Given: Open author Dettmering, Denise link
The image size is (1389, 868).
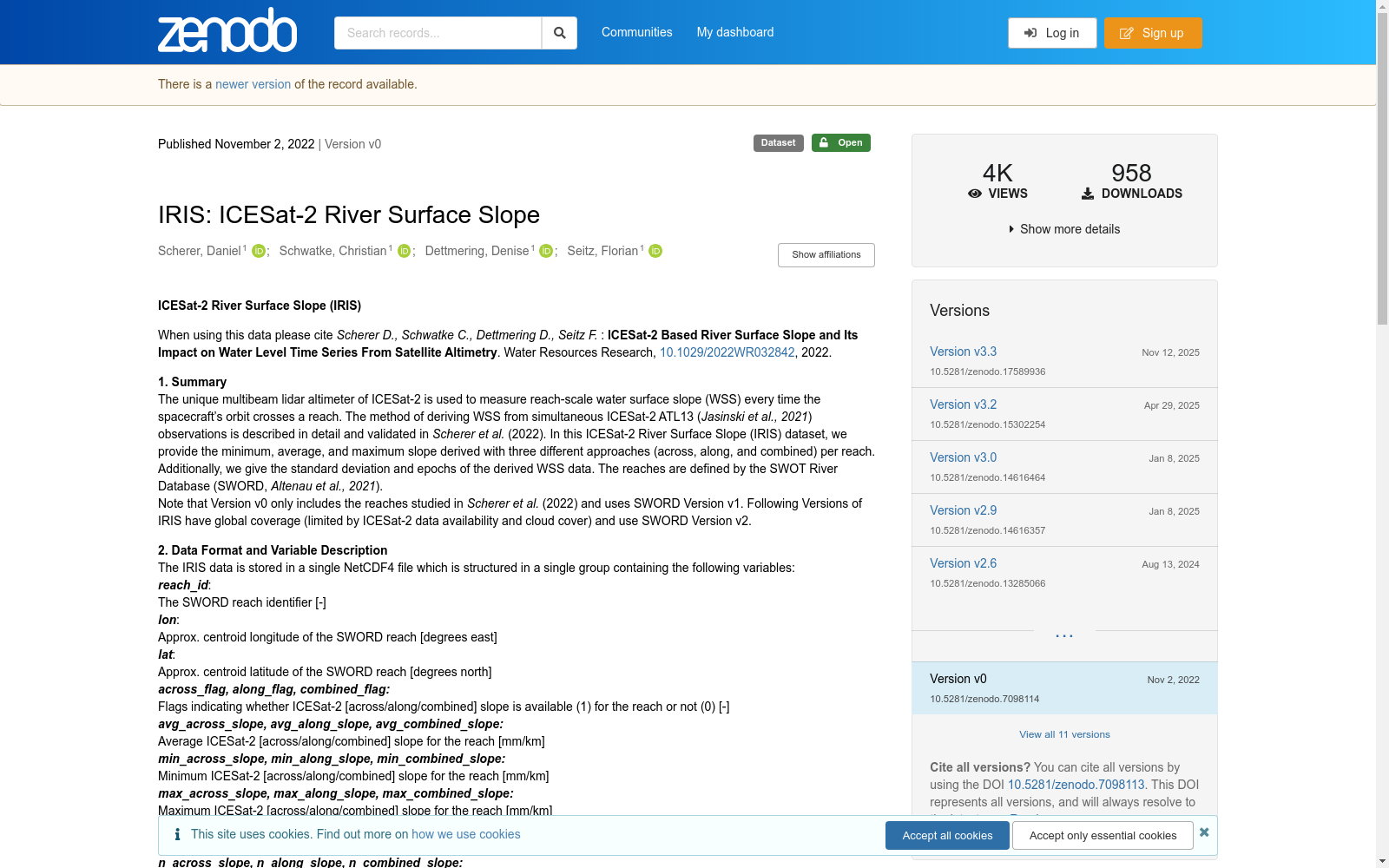Looking at the screenshot, I should pyautogui.click(x=477, y=251).
